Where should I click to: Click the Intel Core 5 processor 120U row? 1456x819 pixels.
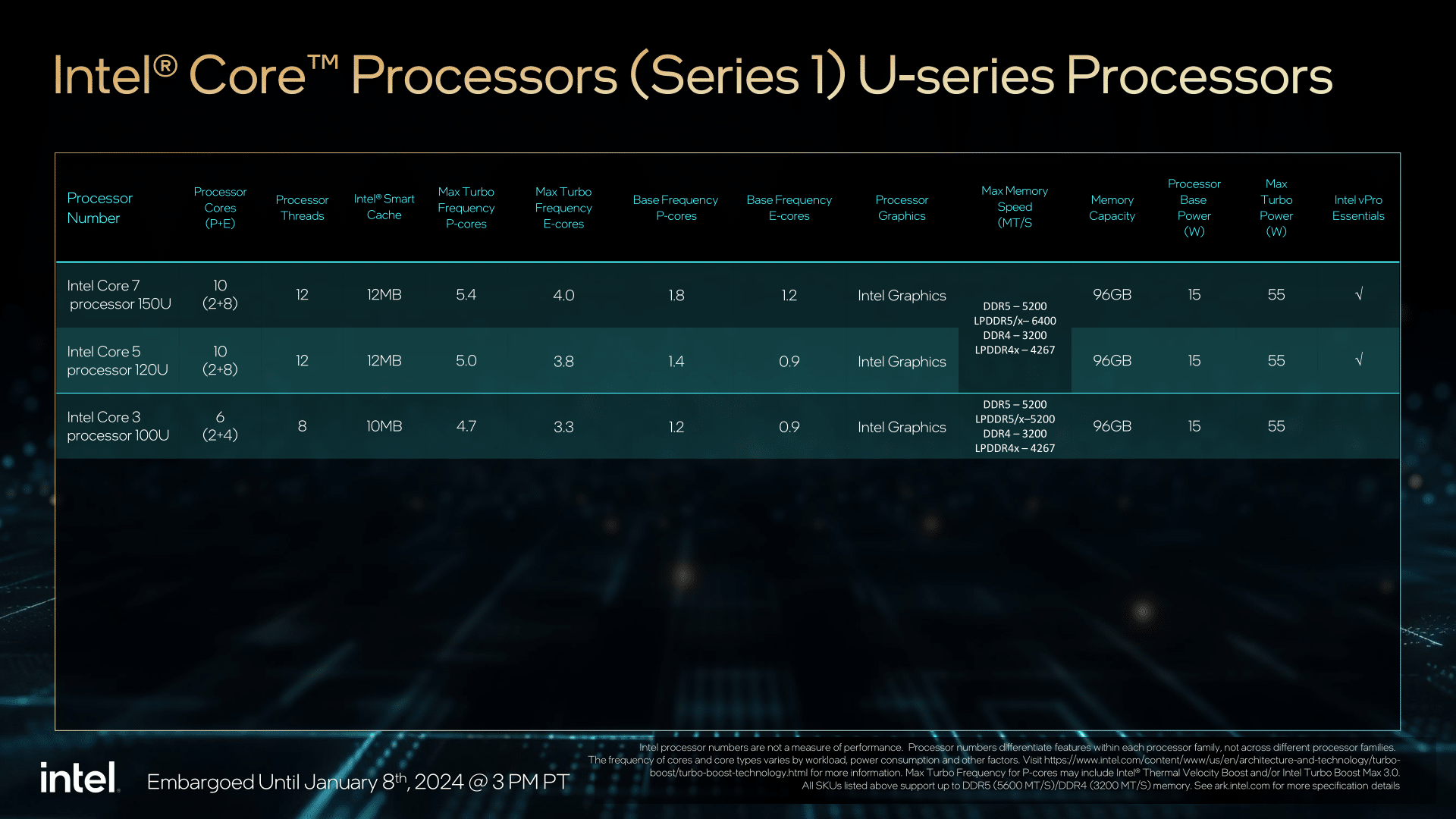point(728,359)
